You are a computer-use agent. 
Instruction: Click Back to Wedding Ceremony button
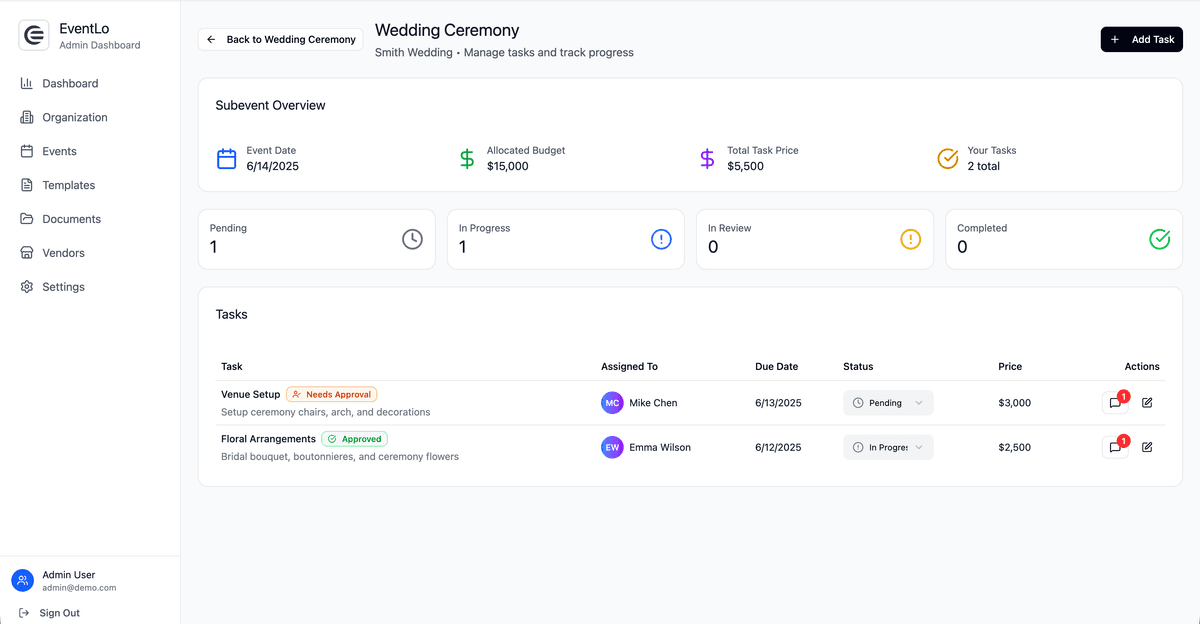tap(281, 40)
